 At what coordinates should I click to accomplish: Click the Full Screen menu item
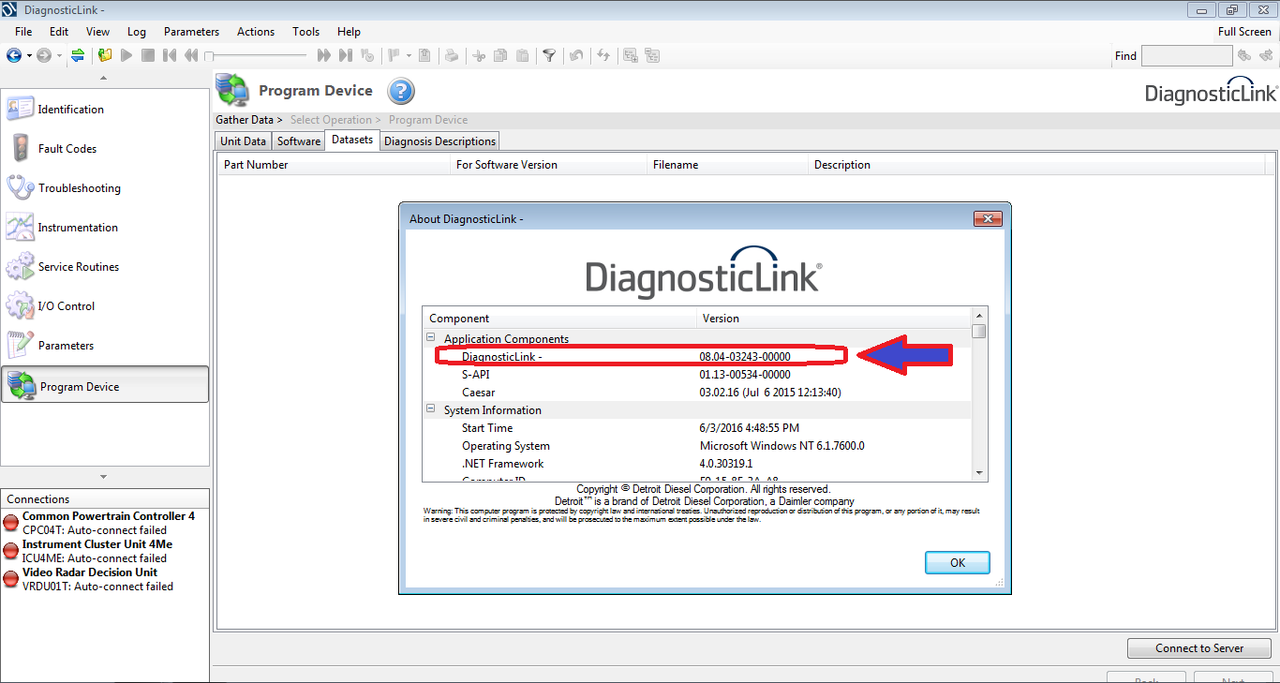(x=1244, y=32)
